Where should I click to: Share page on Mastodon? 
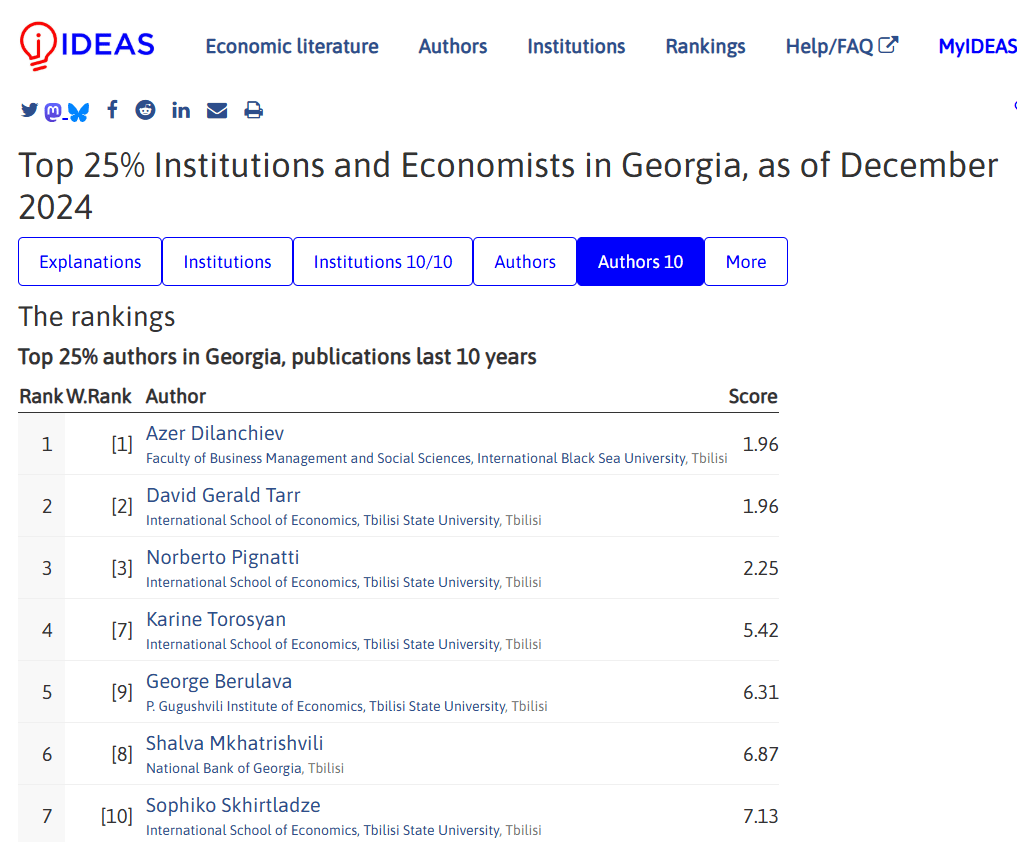pyautogui.click(x=53, y=112)
